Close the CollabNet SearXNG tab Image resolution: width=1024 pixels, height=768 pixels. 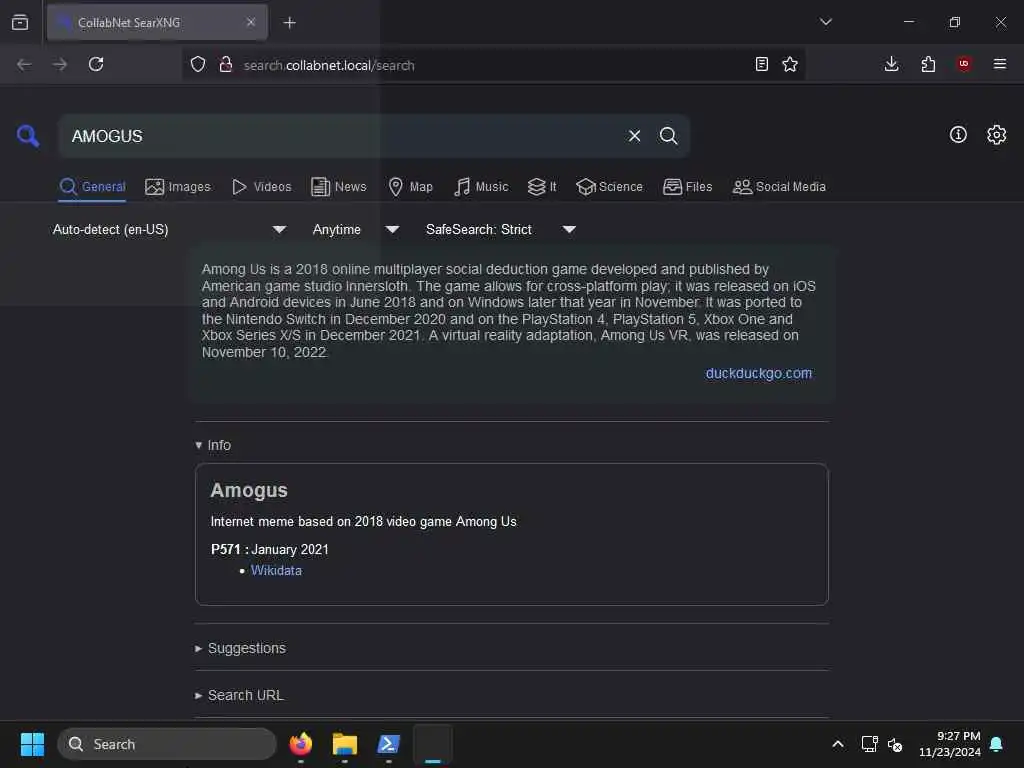coord(251,22)
